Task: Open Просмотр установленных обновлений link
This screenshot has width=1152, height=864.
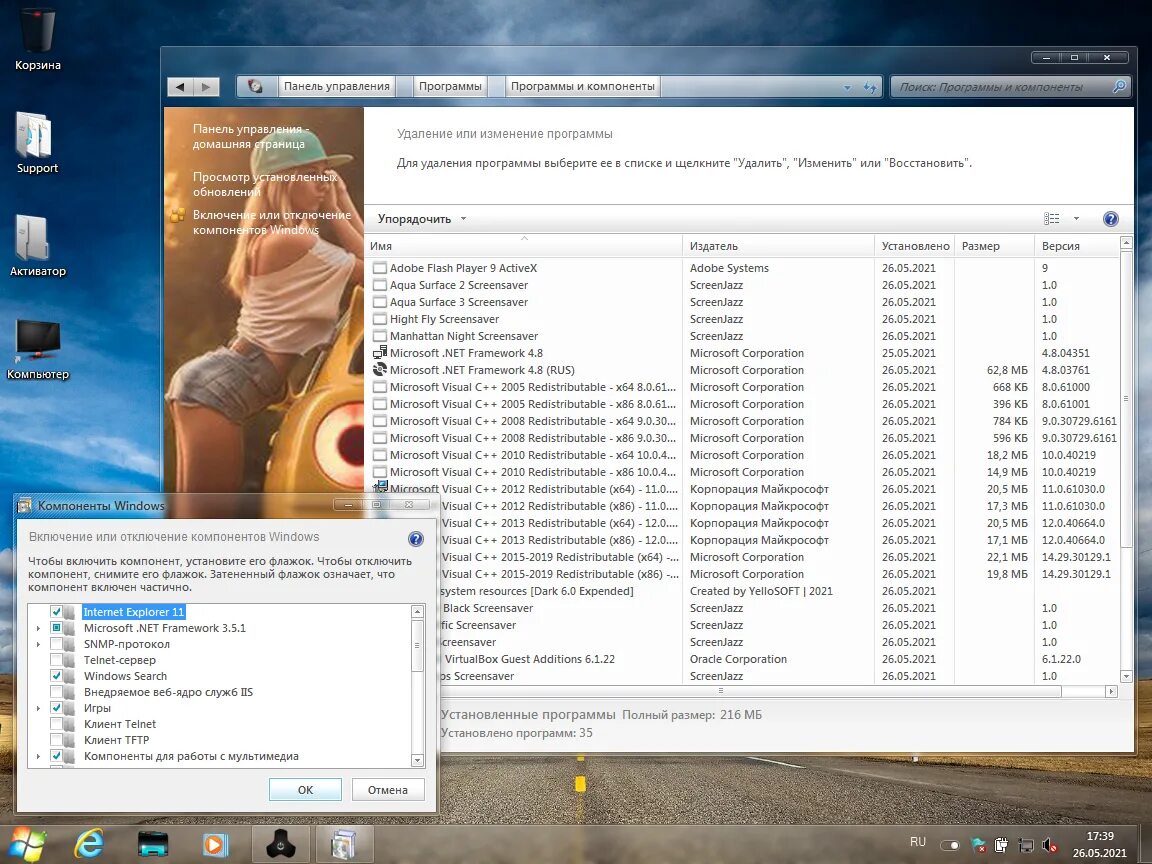Action: click(x=264, y=184)
